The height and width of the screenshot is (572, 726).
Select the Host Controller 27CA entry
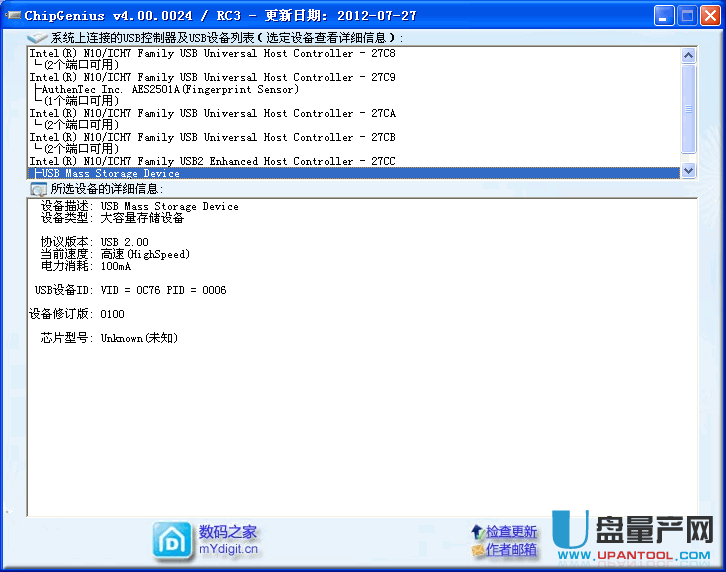pos(212,114)
